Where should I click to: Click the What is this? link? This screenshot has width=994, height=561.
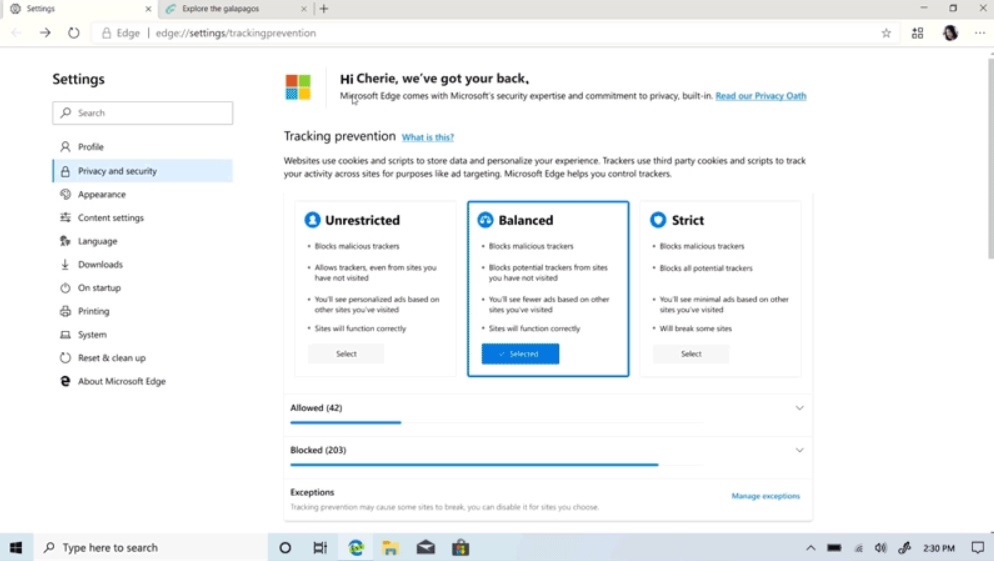pos(428,137)
